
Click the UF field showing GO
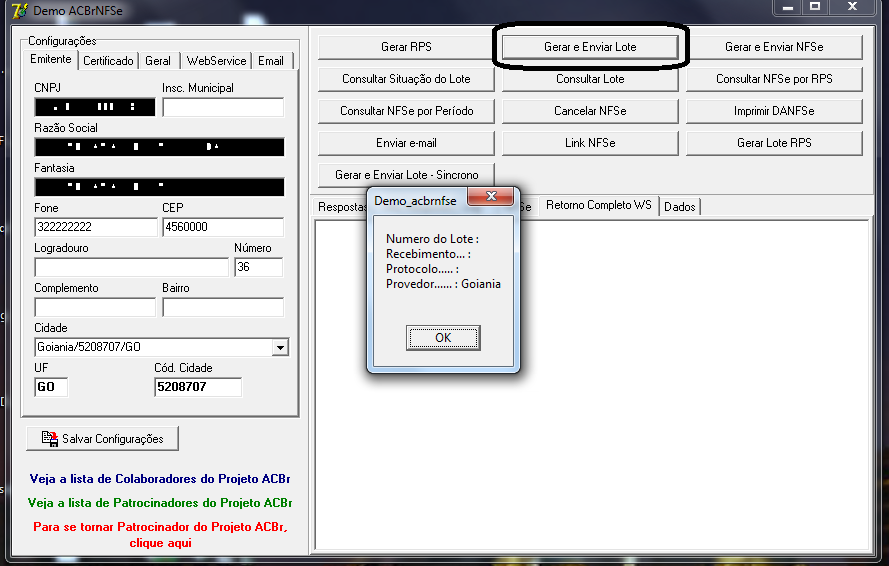(51, 387)
